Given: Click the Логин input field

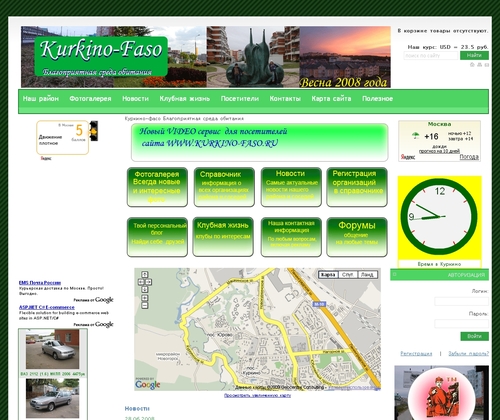Looking at the screenshot, I should point(461,301).
